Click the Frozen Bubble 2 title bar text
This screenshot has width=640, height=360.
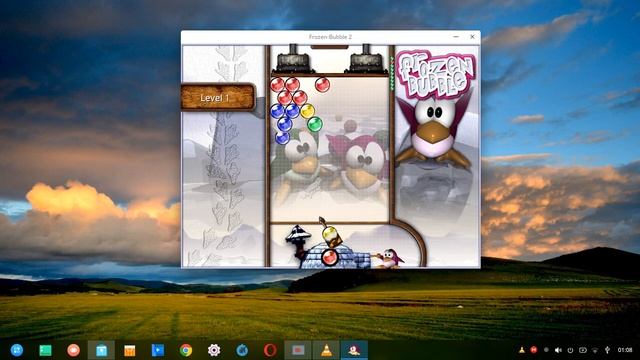coord(330,37)
